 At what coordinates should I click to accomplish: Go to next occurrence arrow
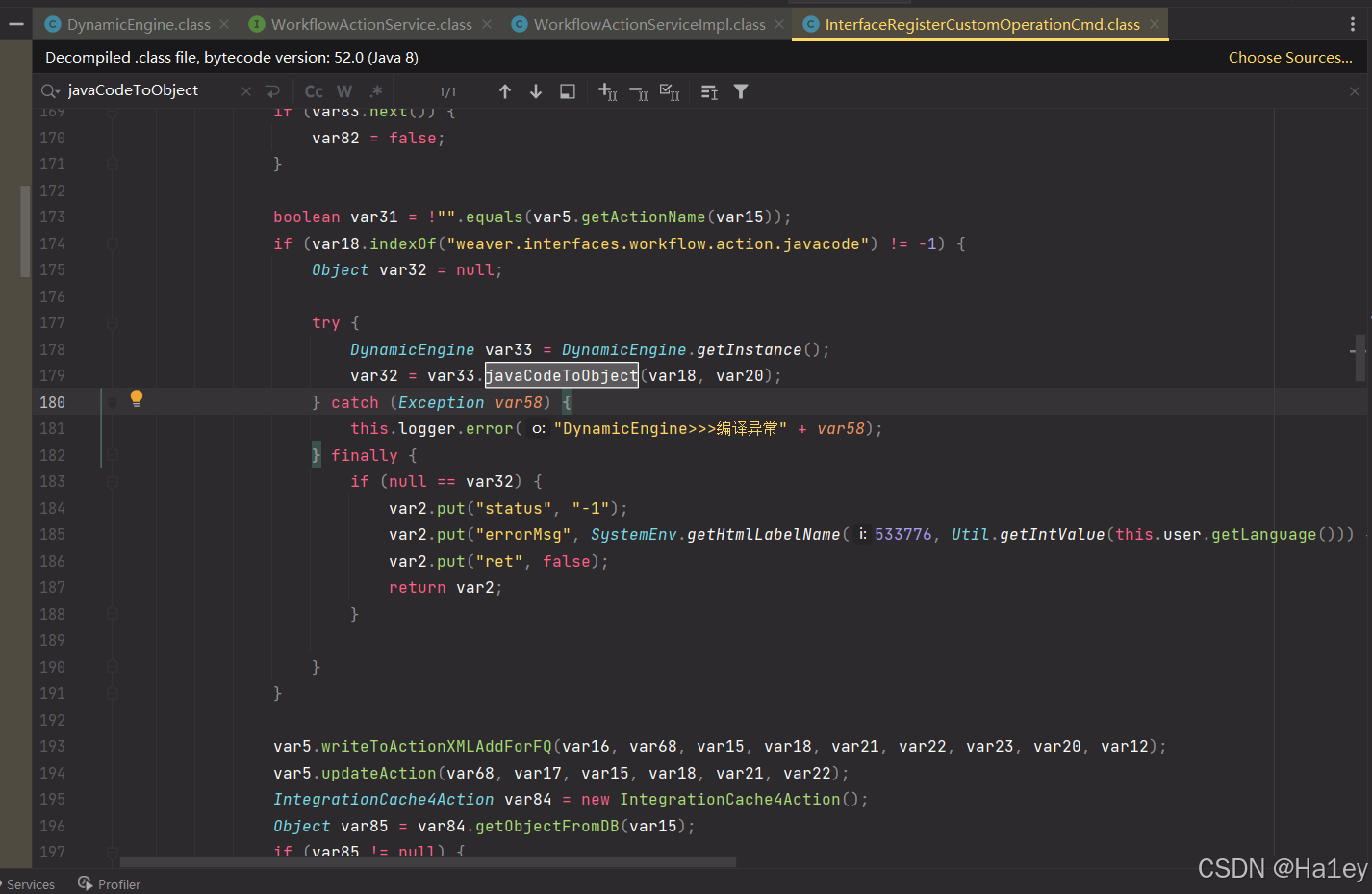pos(536,91)
